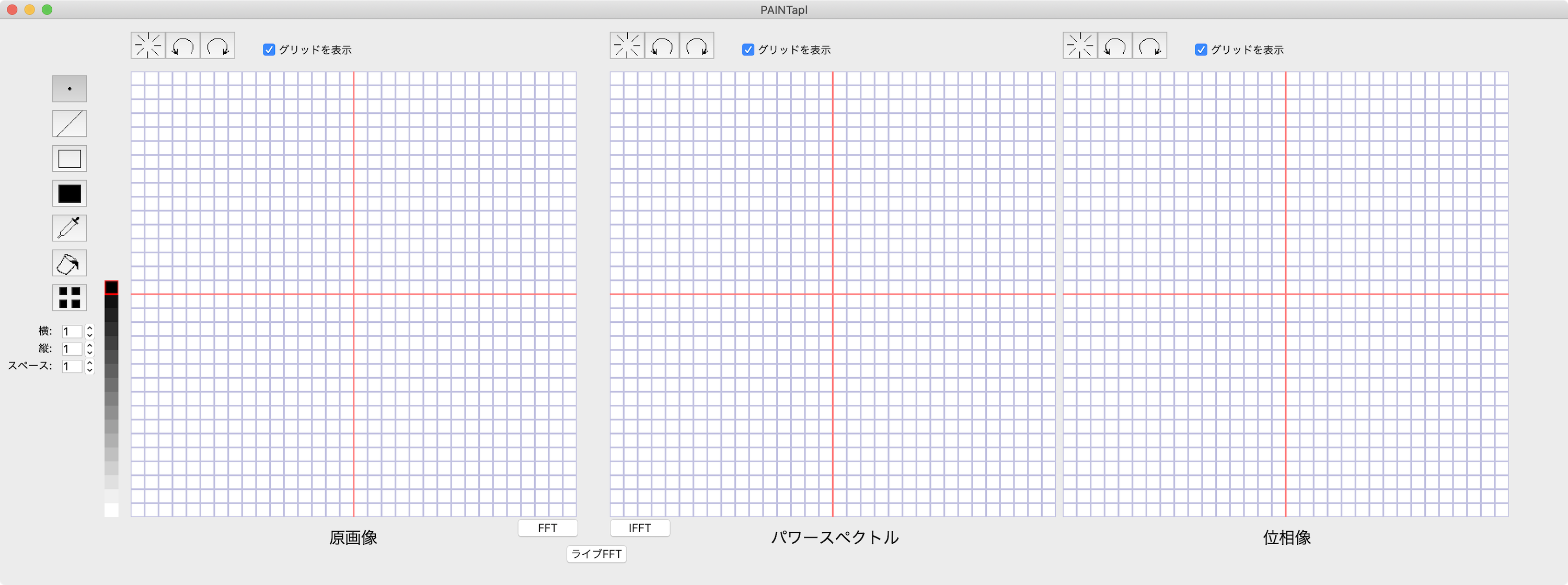Redo last action on the 位相像 canvas

click(x=1150, y=45)
